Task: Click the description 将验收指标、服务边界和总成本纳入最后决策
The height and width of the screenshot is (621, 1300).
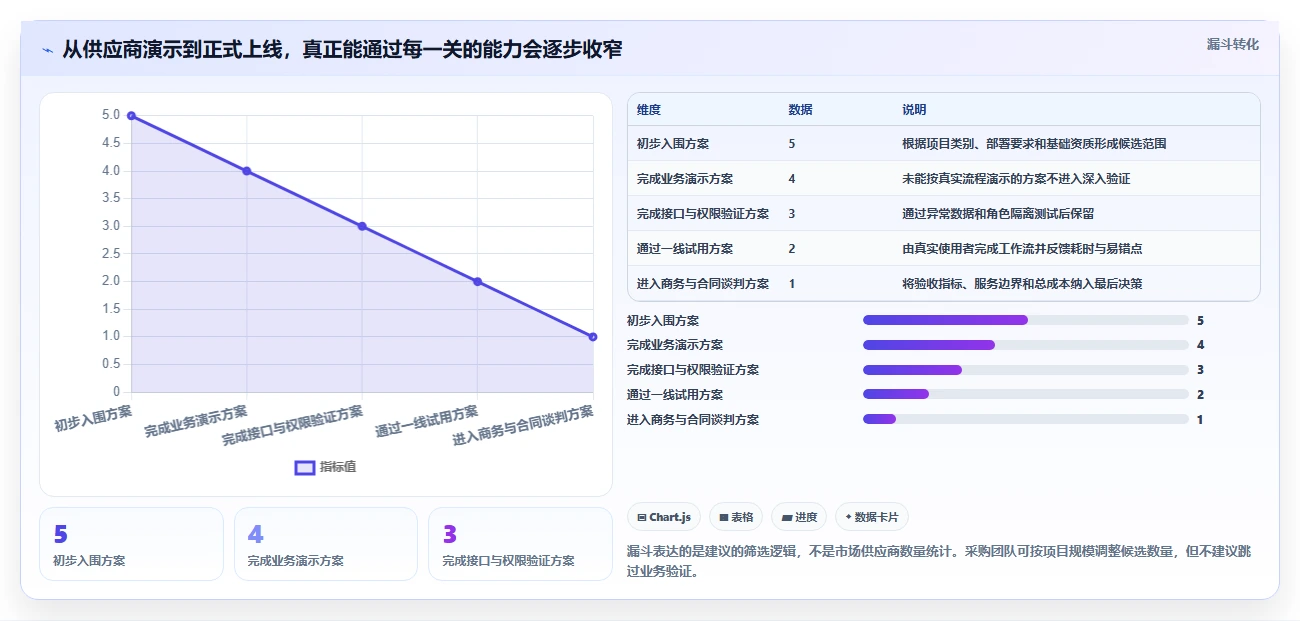Action: [x=1022, y=284]
